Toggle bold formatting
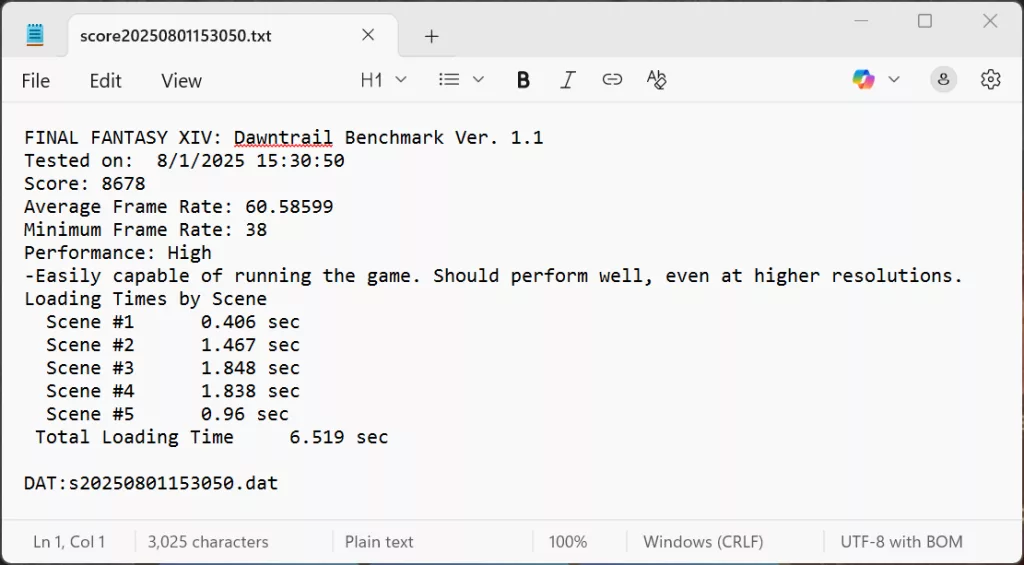The width and height of the screenshot is (1024, 565). [x=523, y=80]
